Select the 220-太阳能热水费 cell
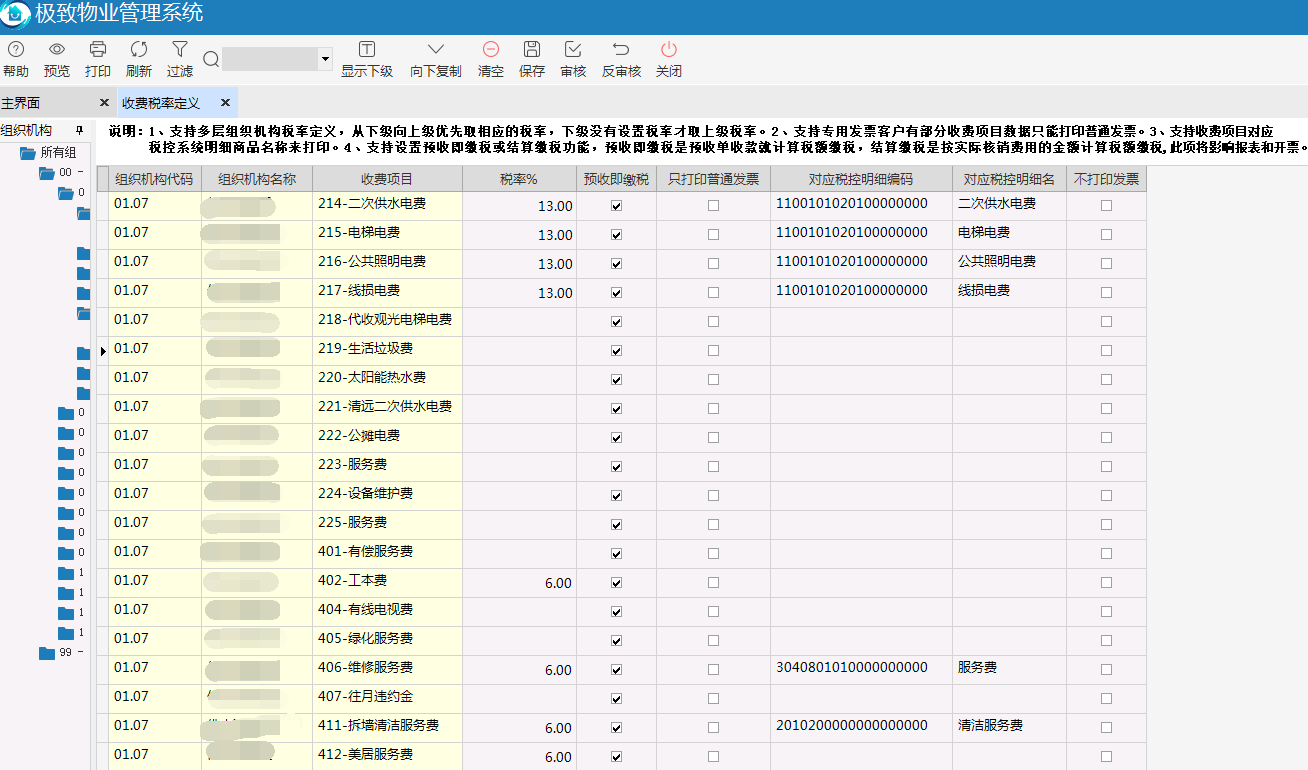Image resolution: width=1308 pixels, height=770 pixels. [x=387, y=380]
